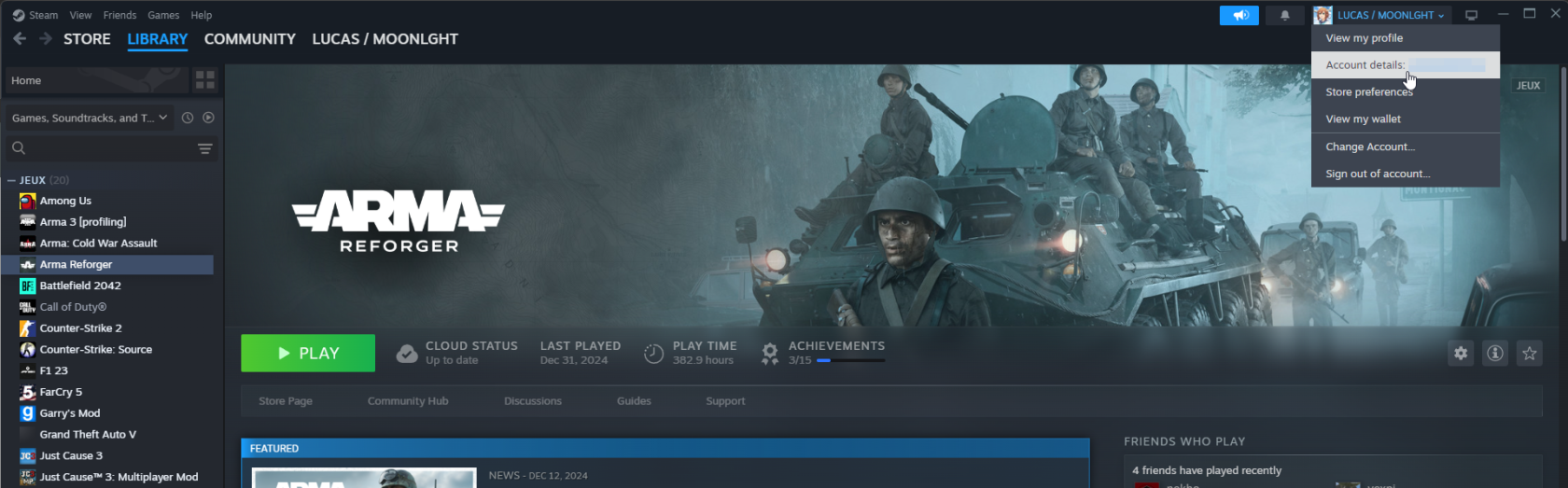Click the play time clock icon

click(653, 354)
